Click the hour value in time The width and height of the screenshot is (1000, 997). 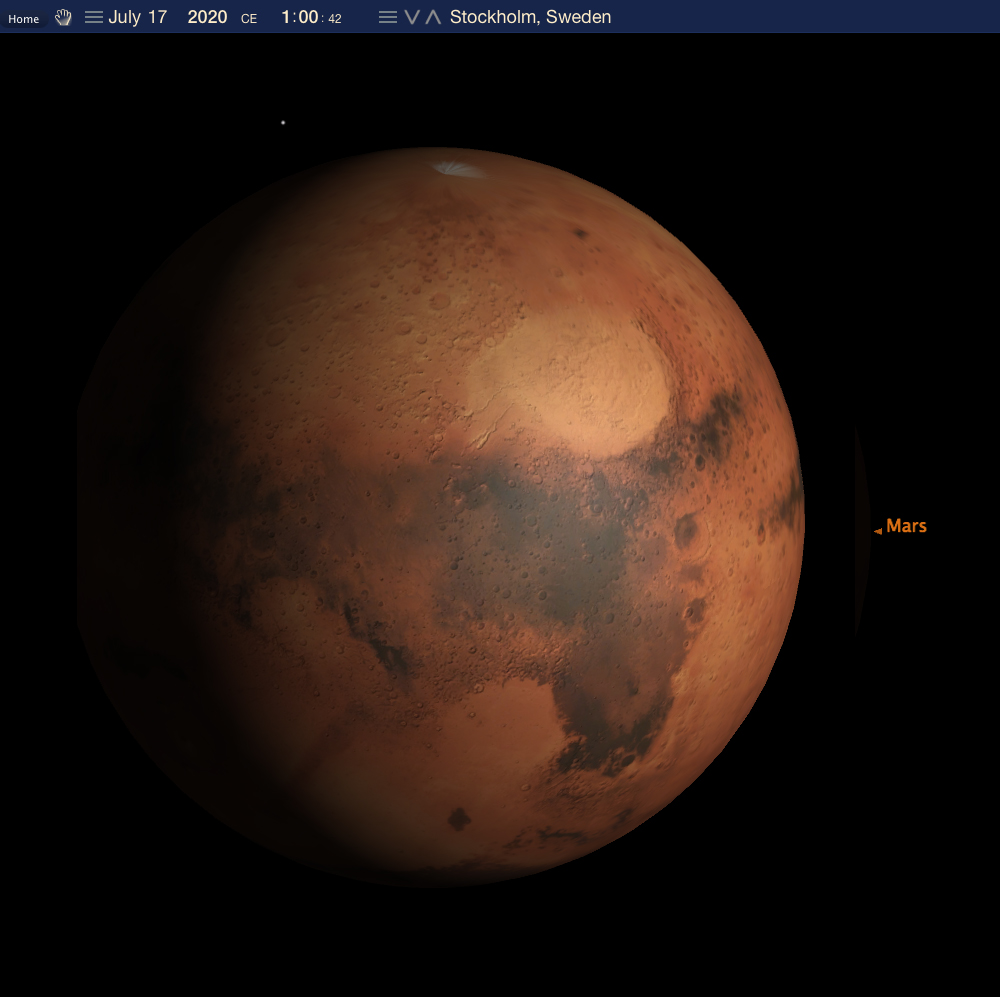pos(286,17)
